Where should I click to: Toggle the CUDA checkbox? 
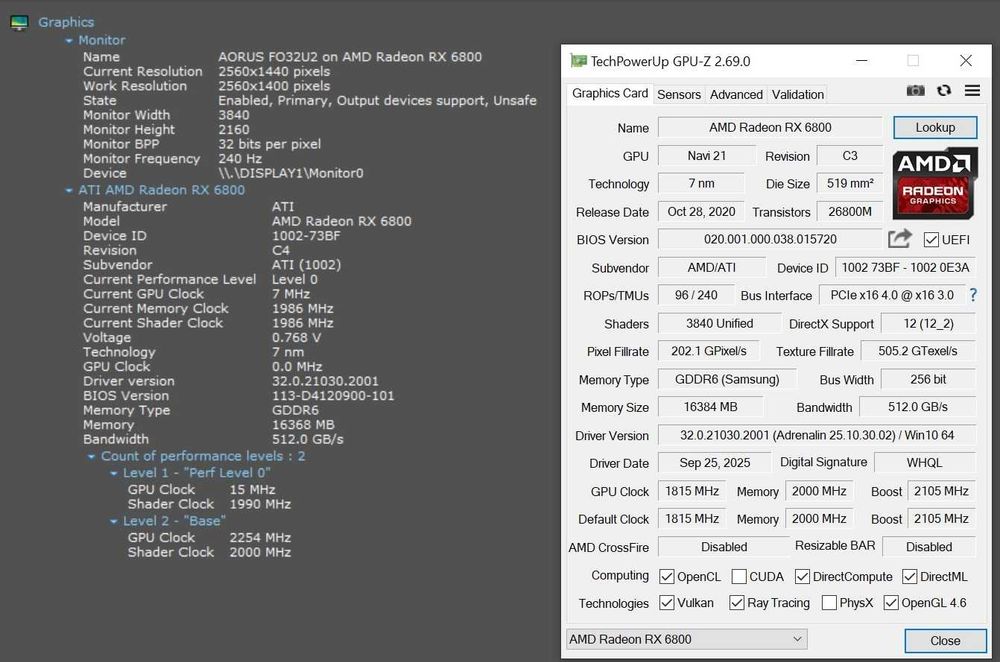point(739,577)
